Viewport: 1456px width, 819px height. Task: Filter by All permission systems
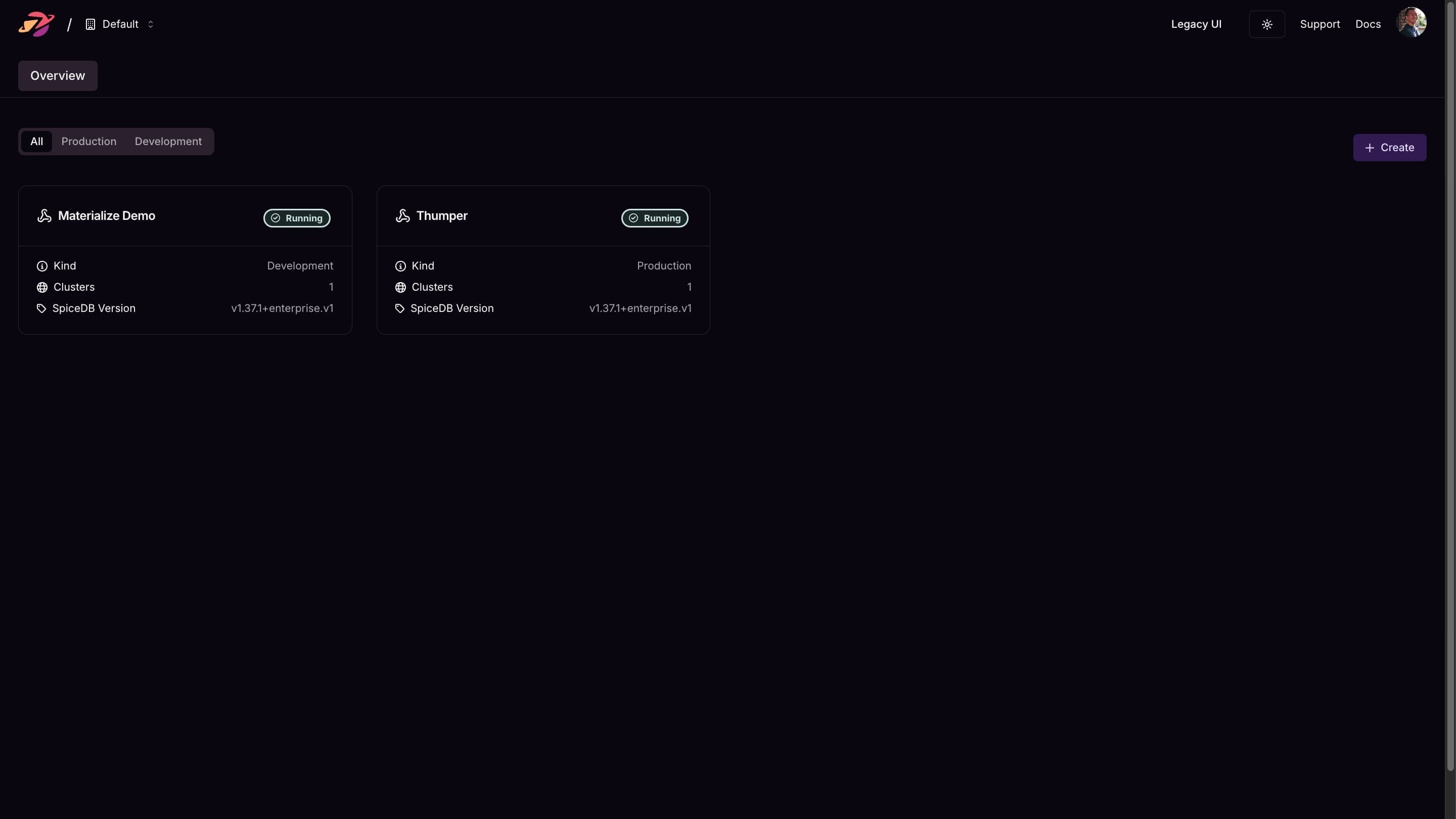click(37, 142)
